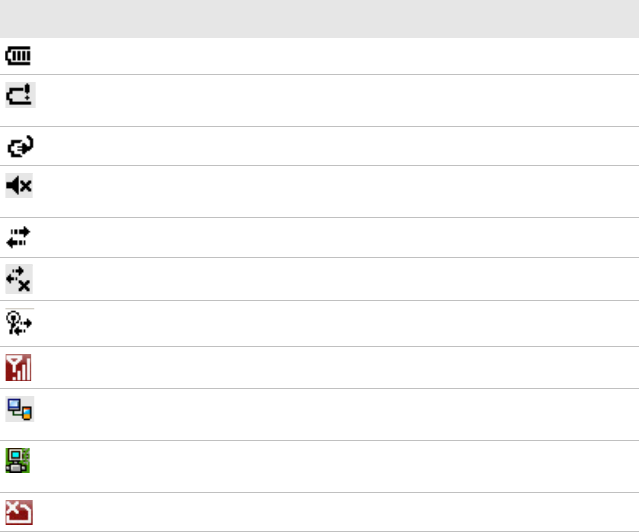Click the red missed-call arrow icon with X
The height and width of the screenshot is (532, 639).
pyautogui.click(x=19, y=512)
